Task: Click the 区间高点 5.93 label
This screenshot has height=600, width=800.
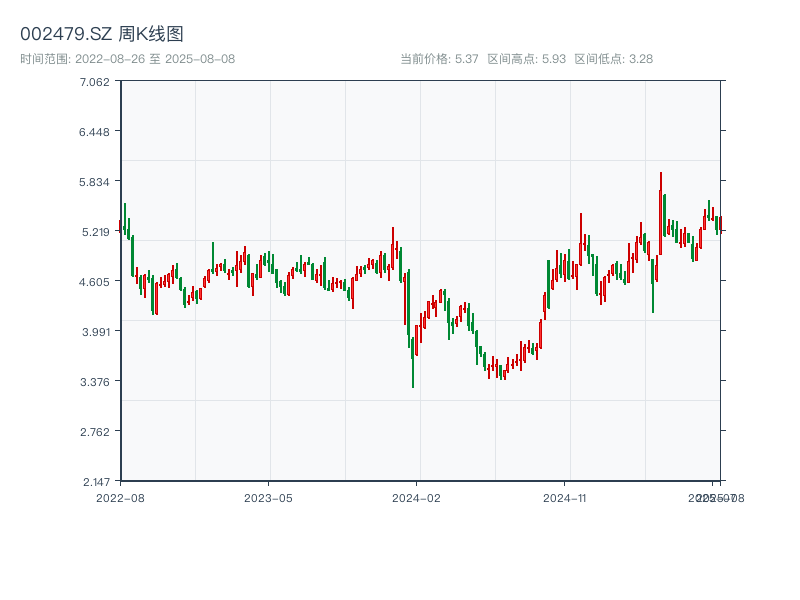Action: 526,59
